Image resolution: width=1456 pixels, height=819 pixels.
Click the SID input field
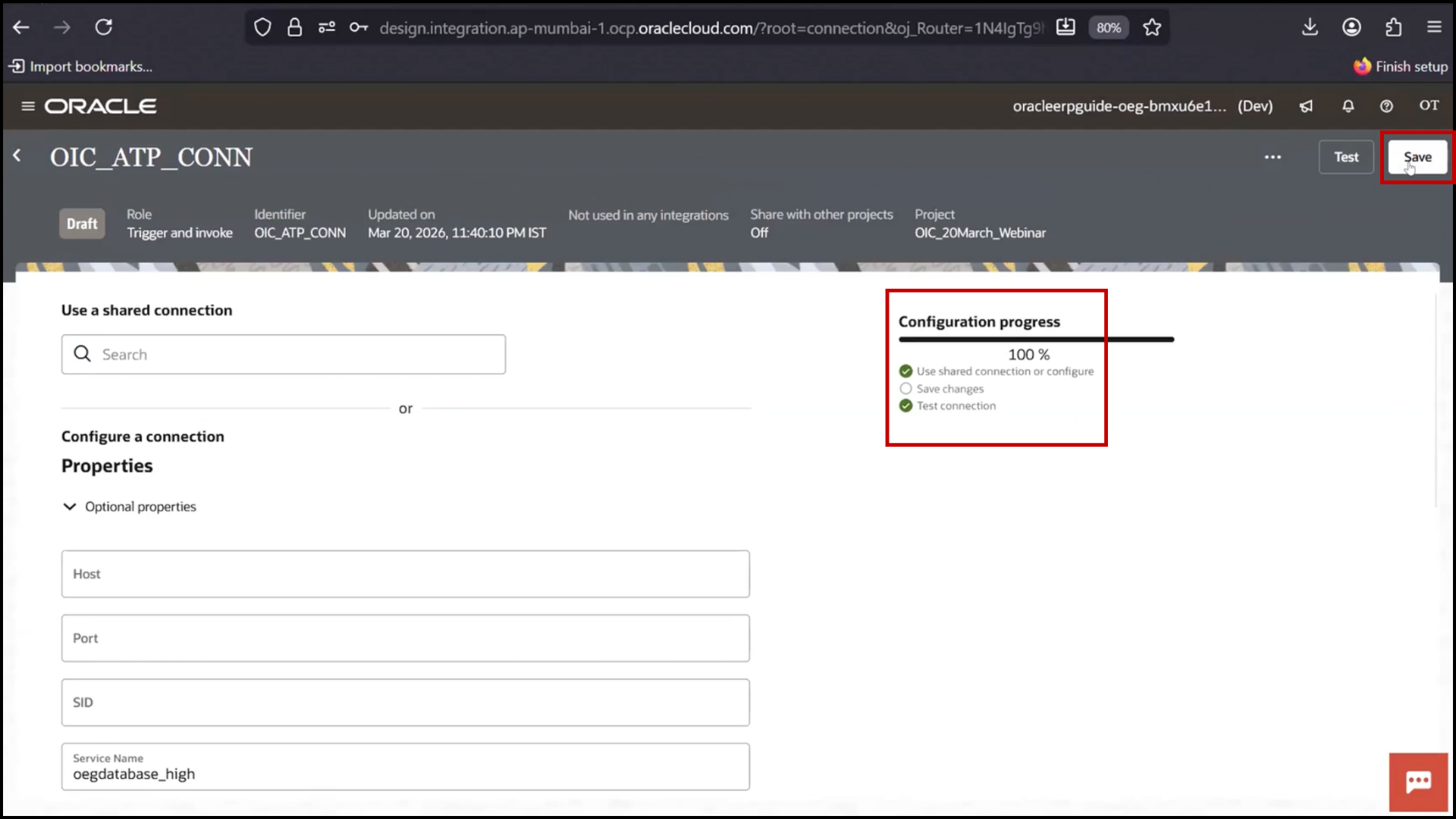tap(406, 702)
